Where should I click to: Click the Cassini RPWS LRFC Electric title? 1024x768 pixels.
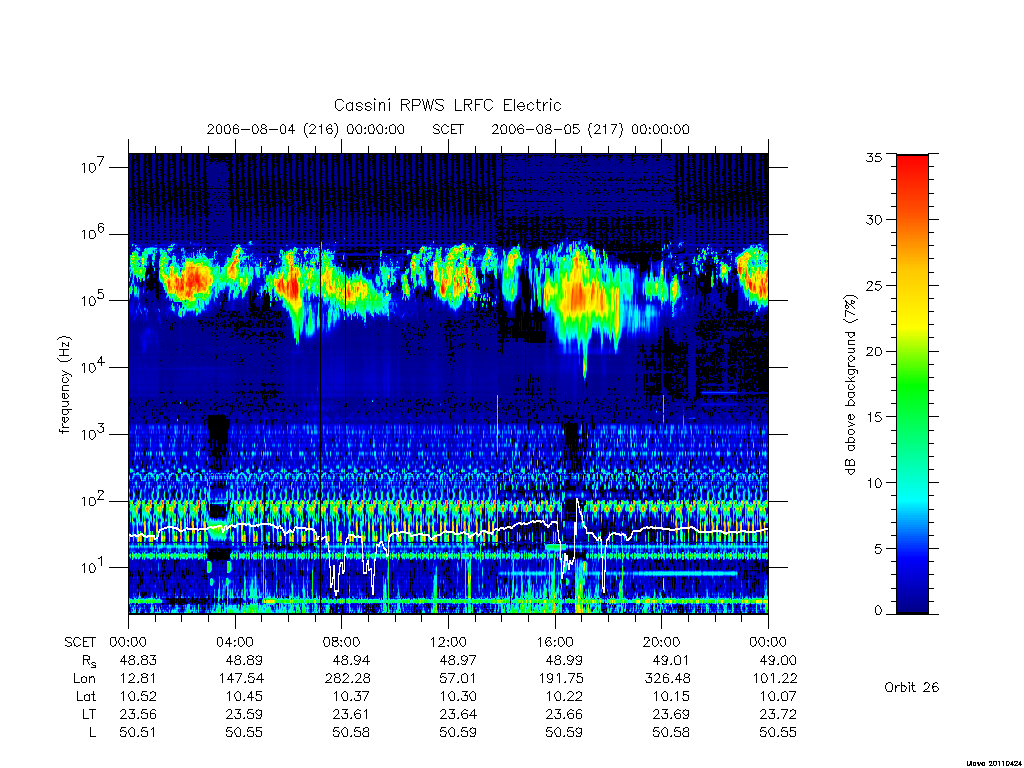(x=447, y=105)
